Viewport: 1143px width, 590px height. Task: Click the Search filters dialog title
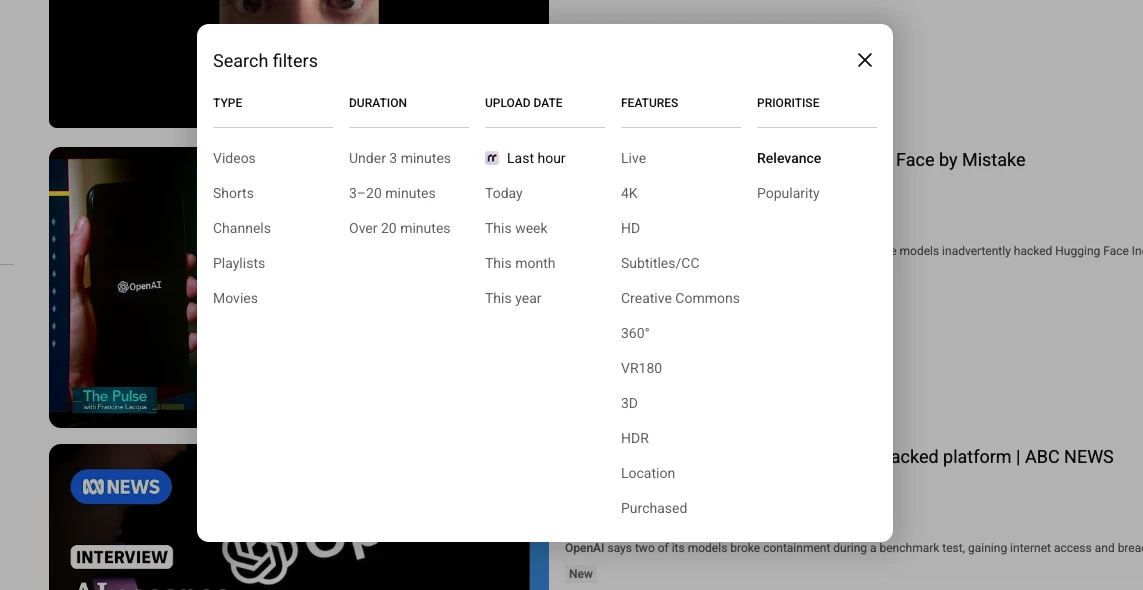point(265,61)
